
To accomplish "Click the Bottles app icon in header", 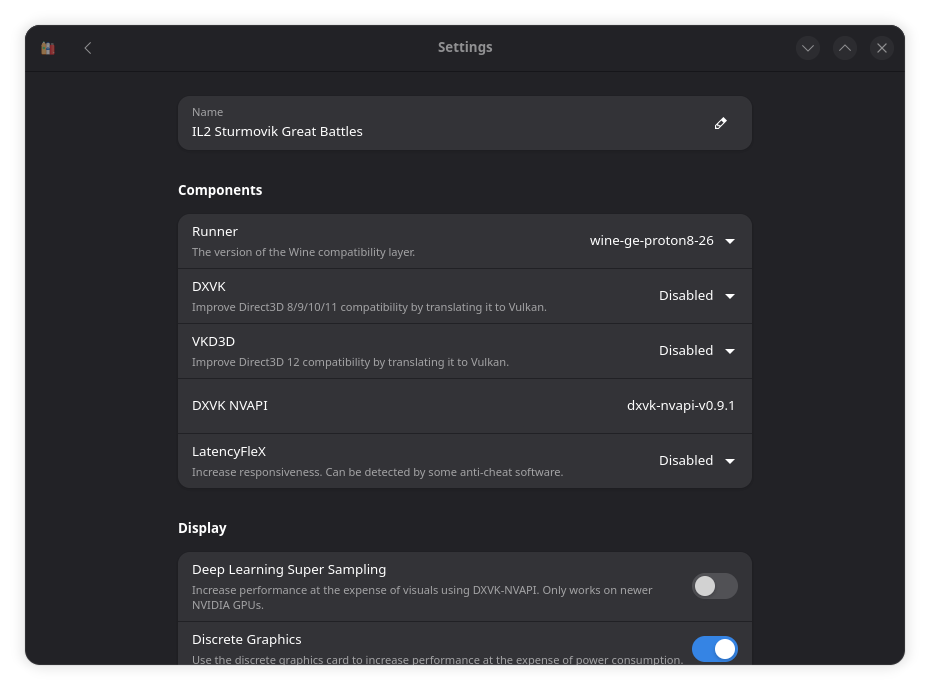I will [48, 48].
